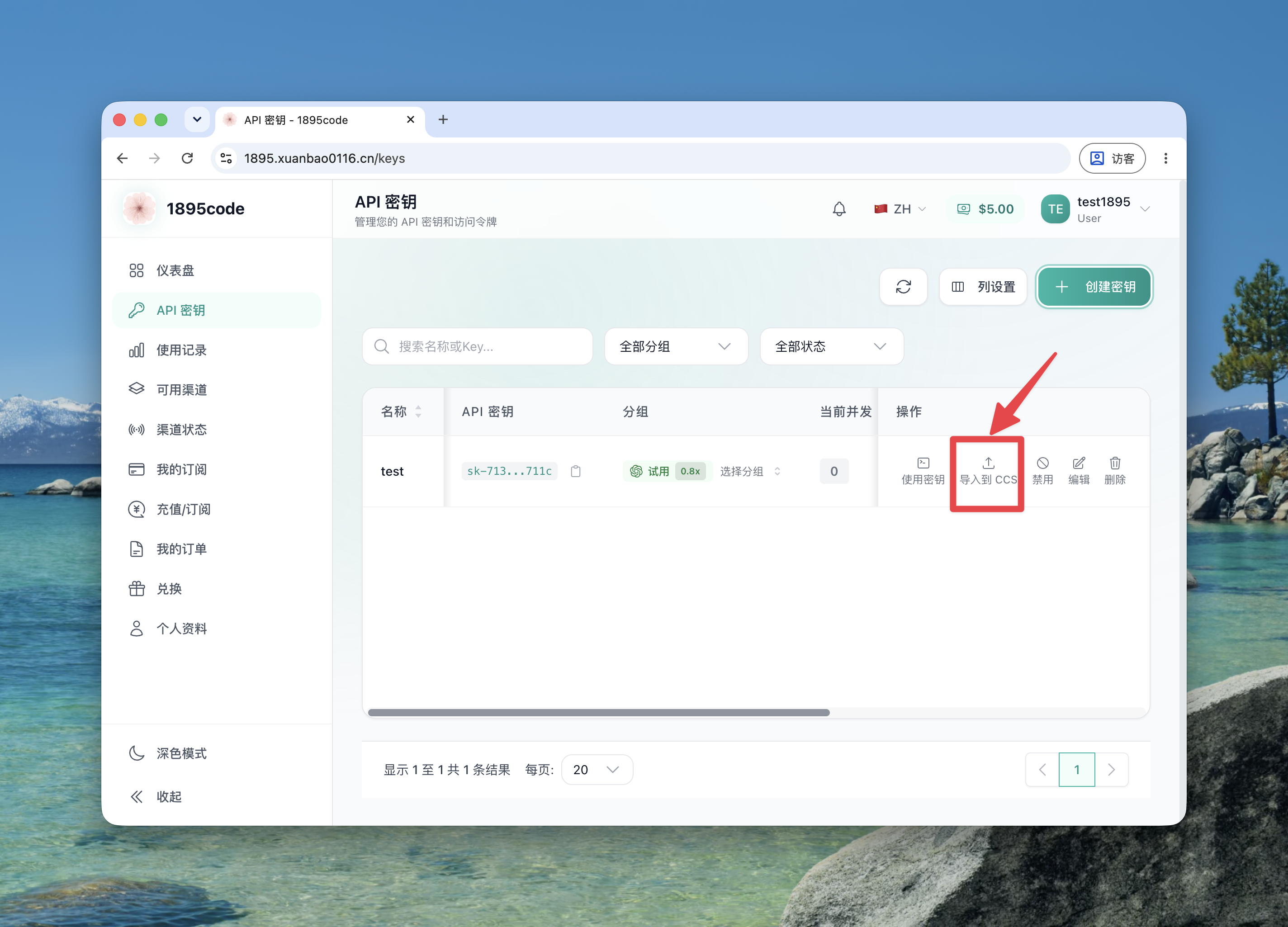Click the 分组 column header

(x=635, y=411)
